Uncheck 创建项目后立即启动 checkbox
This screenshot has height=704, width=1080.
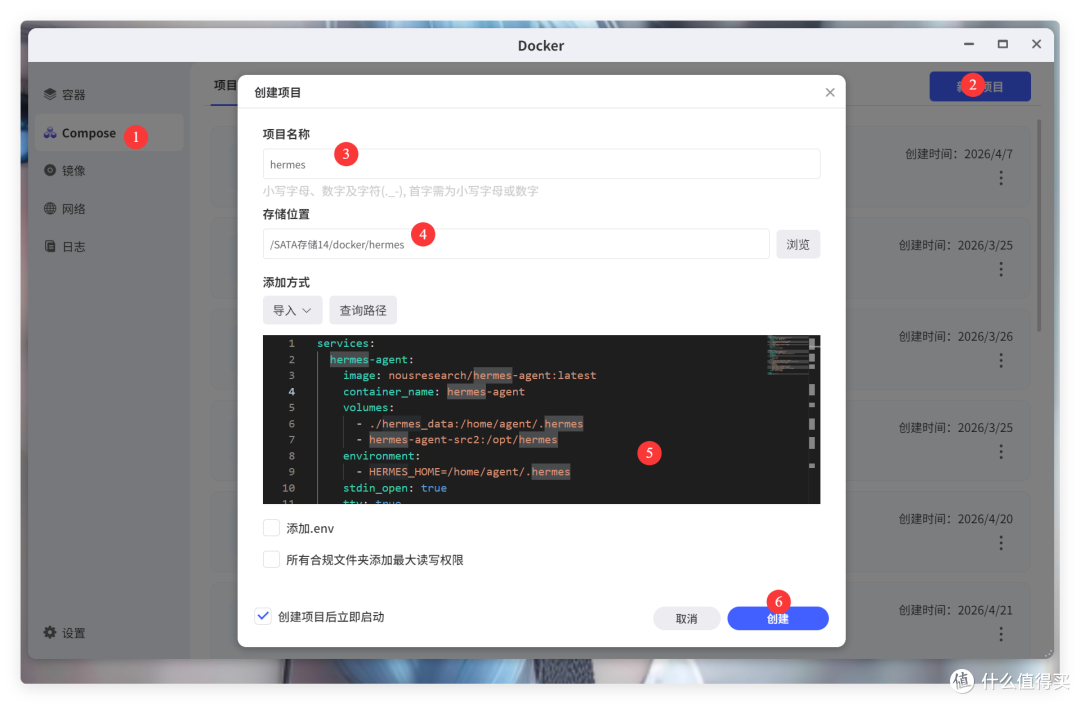pos(263,617)
